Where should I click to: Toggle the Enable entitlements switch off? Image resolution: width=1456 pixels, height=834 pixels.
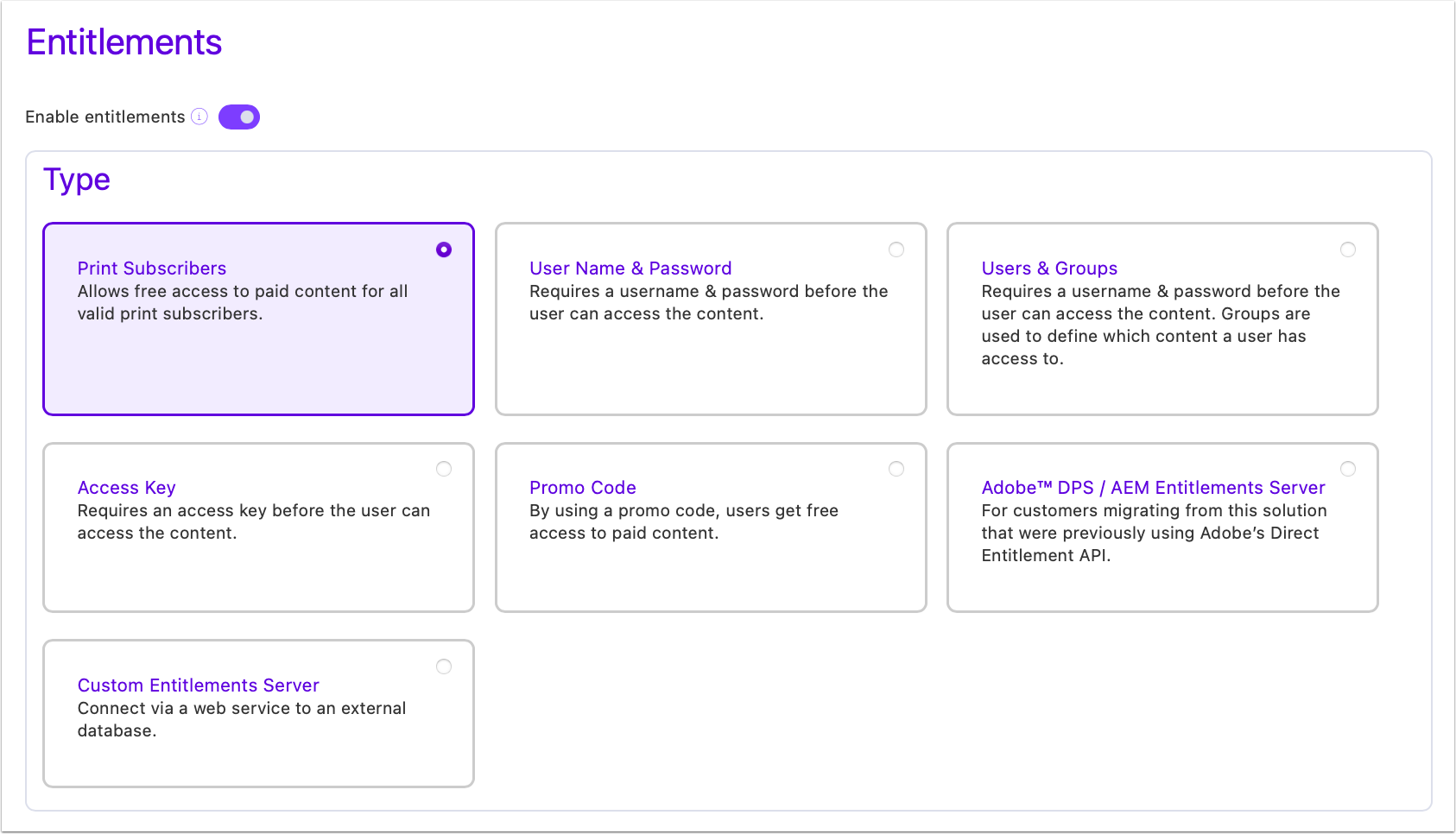point(239,117)
